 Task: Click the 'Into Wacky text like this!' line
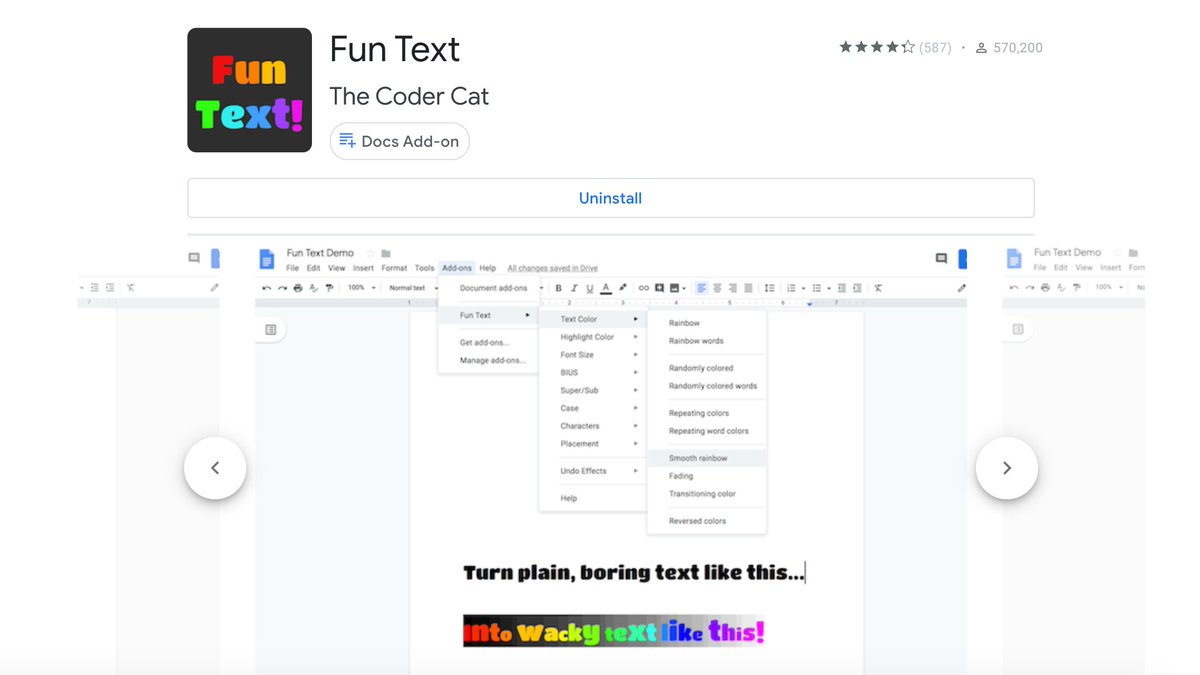pyautogui.click(x=613, y=631)
